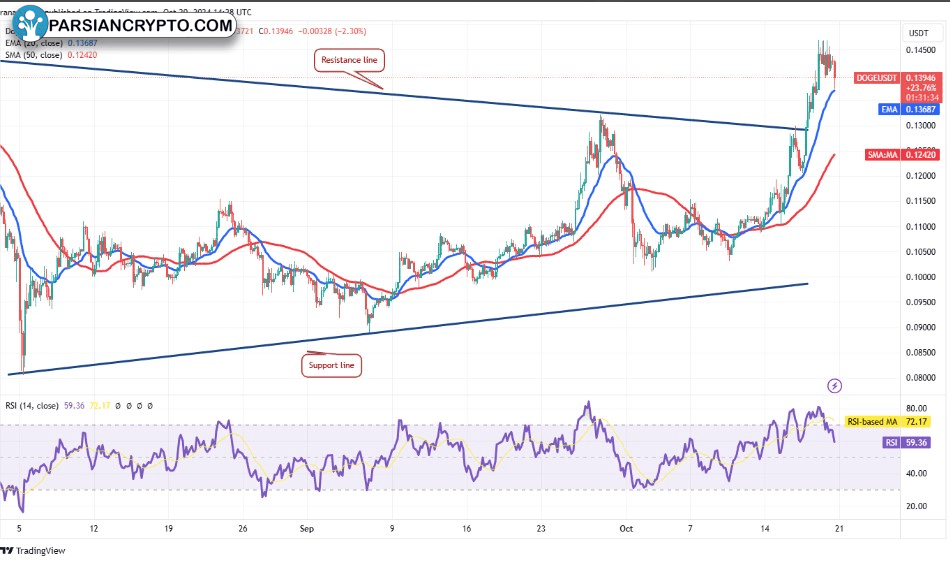The width and height of the screenshot is (950, 561).
Task: Select the EMA (20, close) legend
Action: pos(33,43)
